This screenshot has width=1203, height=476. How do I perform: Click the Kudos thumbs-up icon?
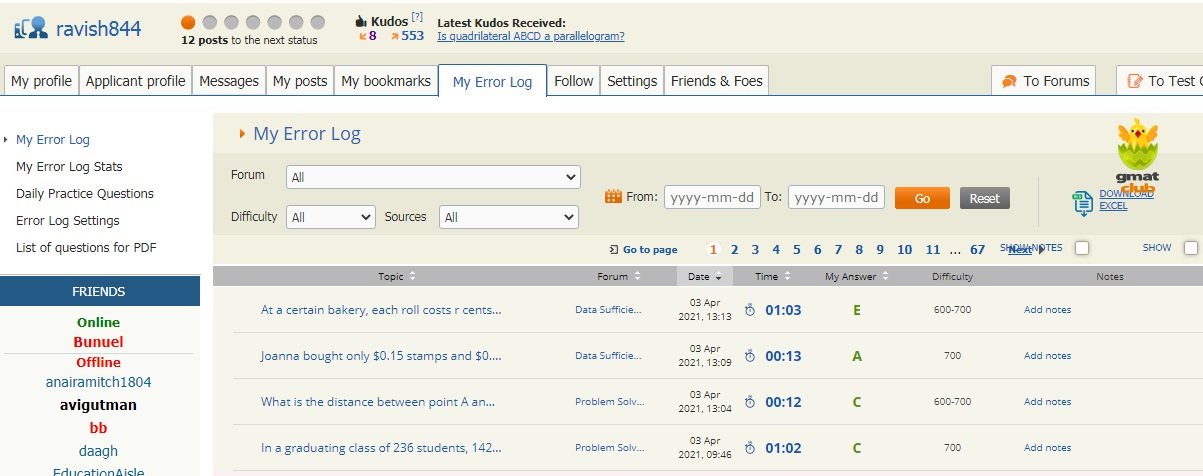362,20
